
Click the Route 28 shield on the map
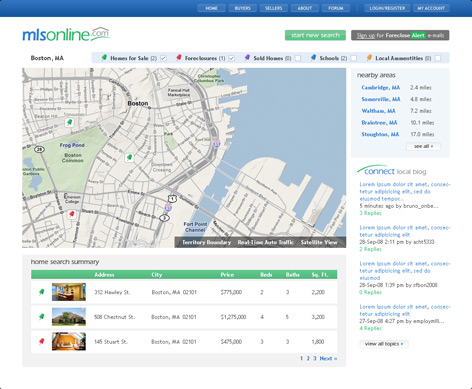[x=40, y=149]
